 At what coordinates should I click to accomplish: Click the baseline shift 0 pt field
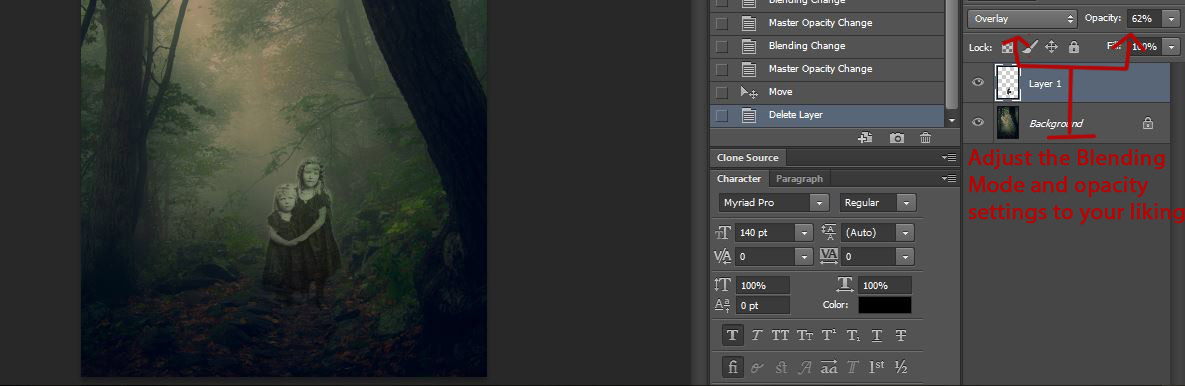tap(763, 305)
